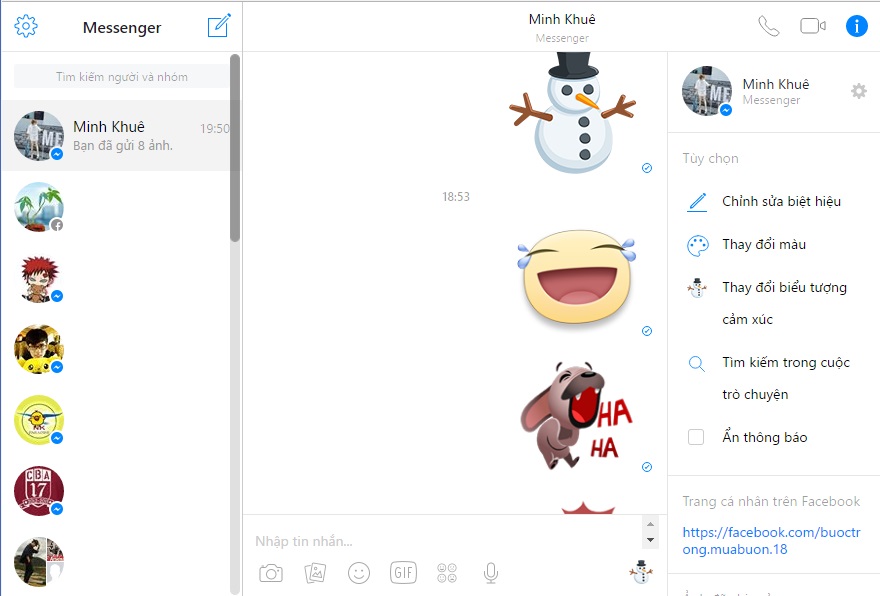This screenshot has height=596, width=880.
Task: Compose a new message with the pencil icon
Action: (220, 26)
